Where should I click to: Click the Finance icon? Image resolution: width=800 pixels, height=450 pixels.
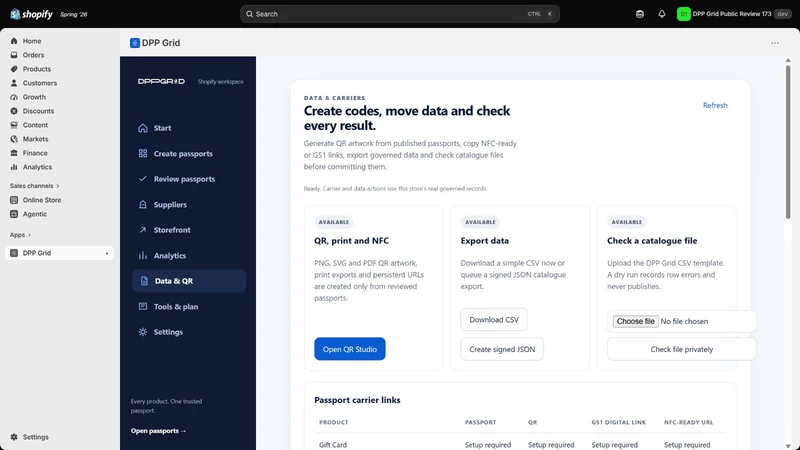pos(14,153)
